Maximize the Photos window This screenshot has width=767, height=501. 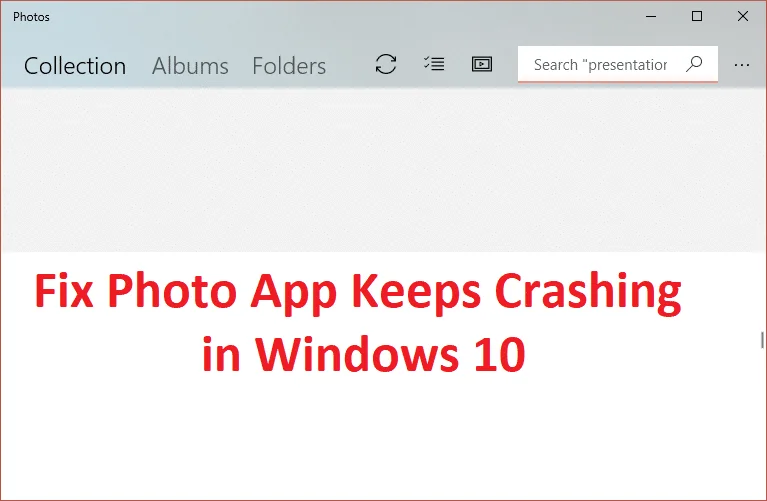pyautogui.click(x=697, y=16)
